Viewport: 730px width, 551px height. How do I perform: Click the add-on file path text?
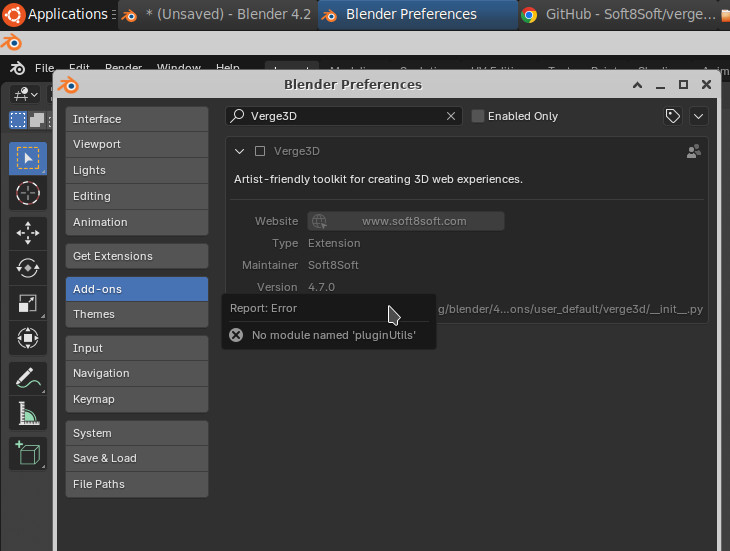pos(570,309)
